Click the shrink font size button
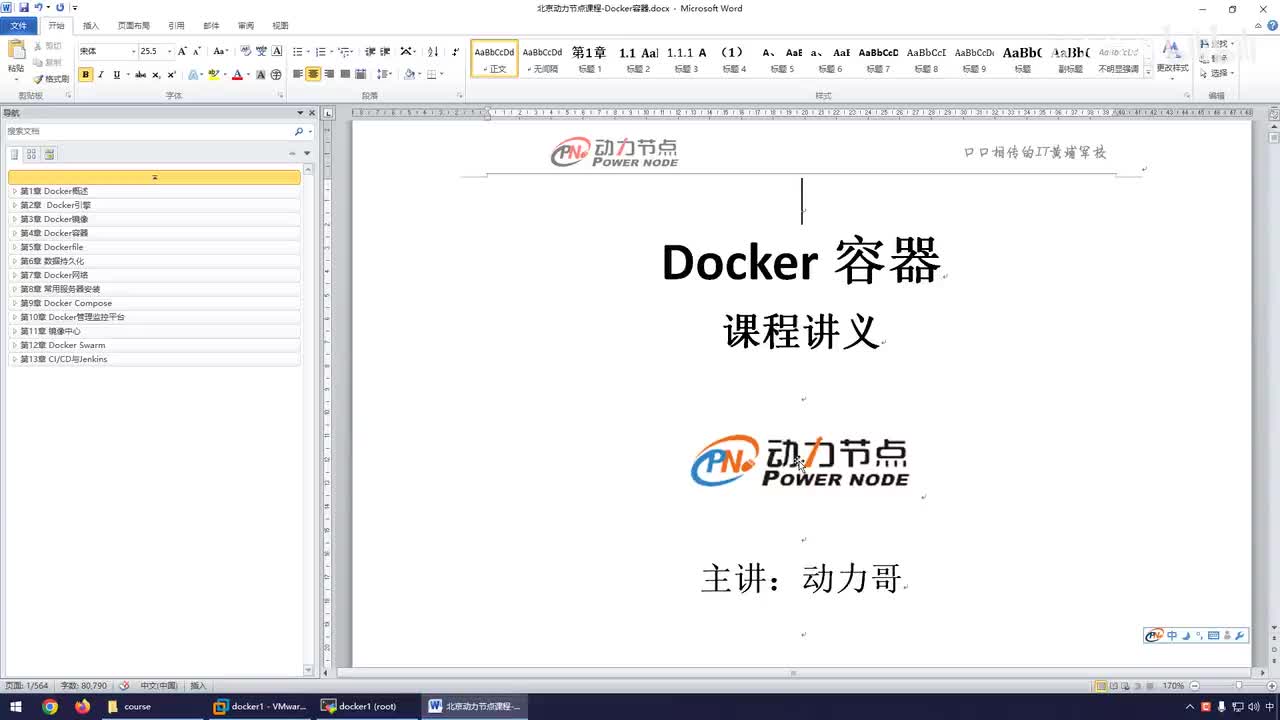 click(x=196, y=51)
